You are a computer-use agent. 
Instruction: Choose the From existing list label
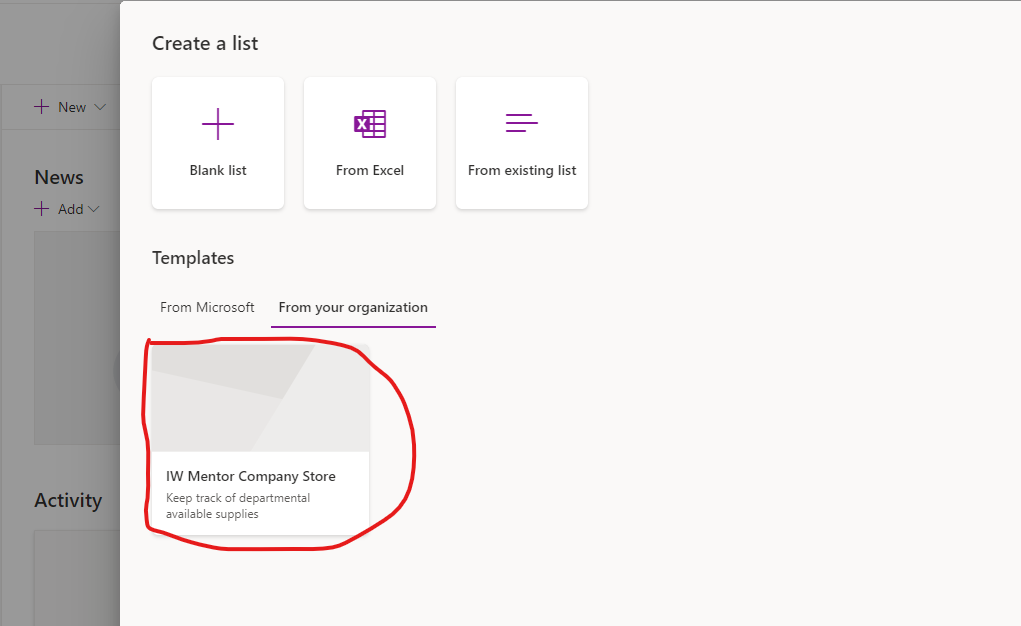[x=522, y=171]
